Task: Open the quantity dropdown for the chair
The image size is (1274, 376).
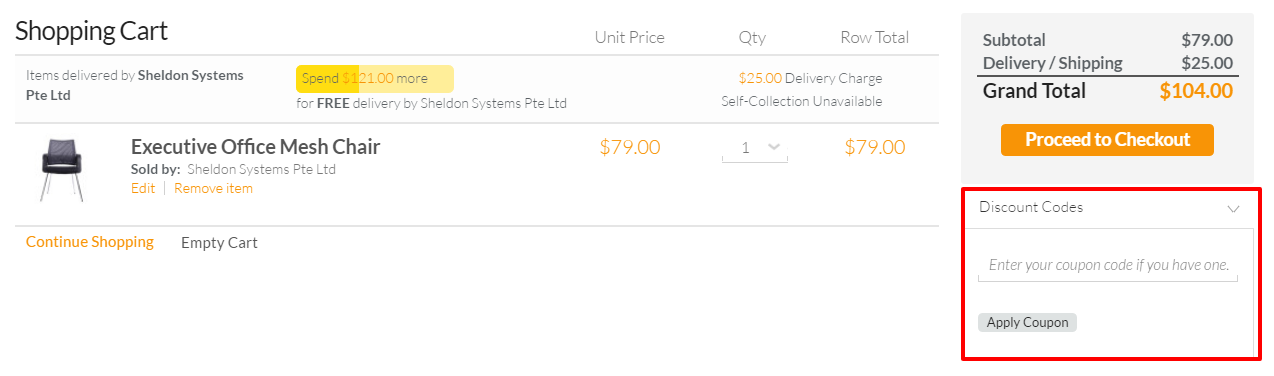Action: (x=755, y=148)
